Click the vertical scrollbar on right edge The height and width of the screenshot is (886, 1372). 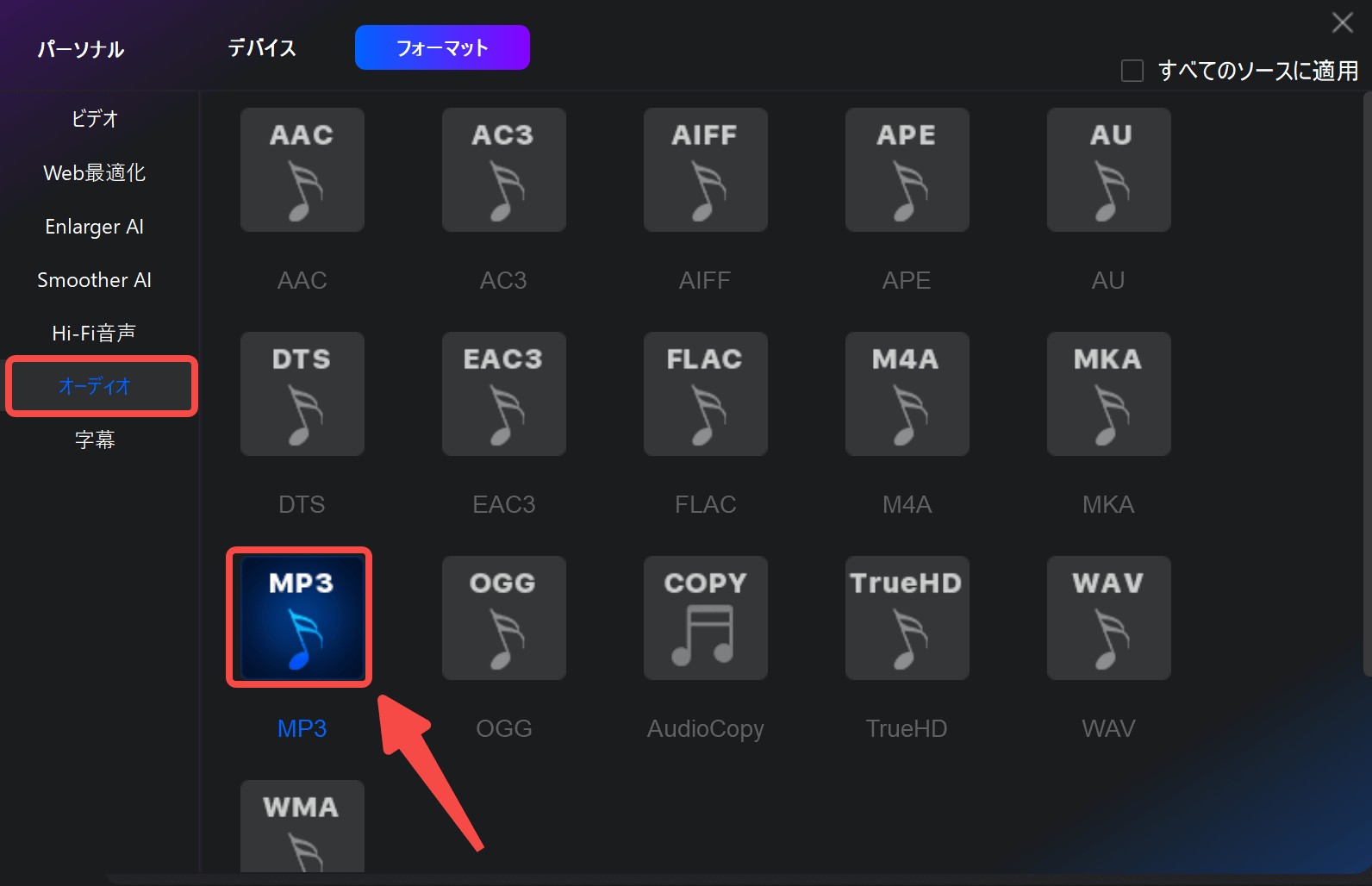click(x=1367, y=384)
